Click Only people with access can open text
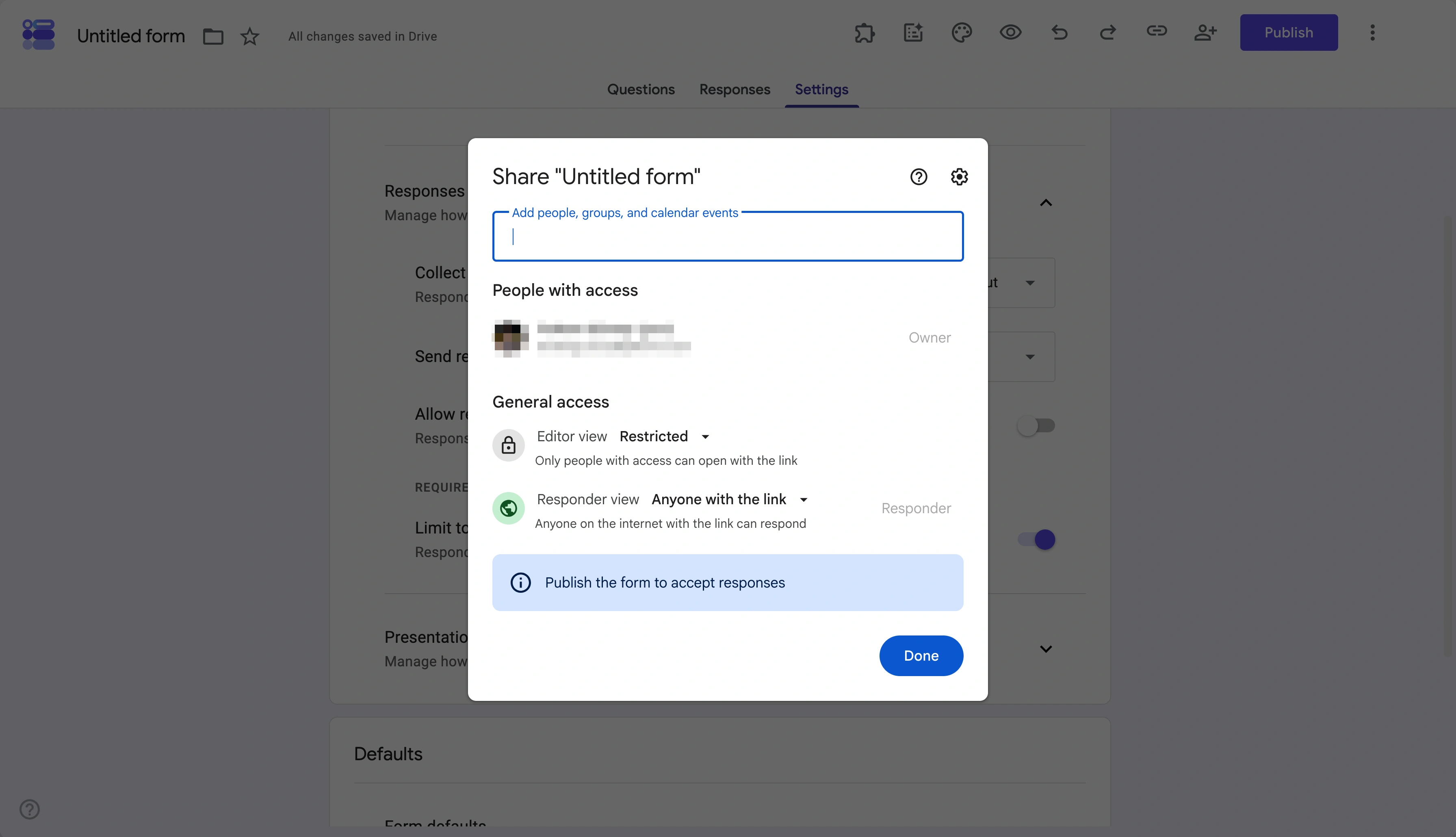Image resolution: width=1456 pixels, height=837 pixels. (x=666, y=460)
